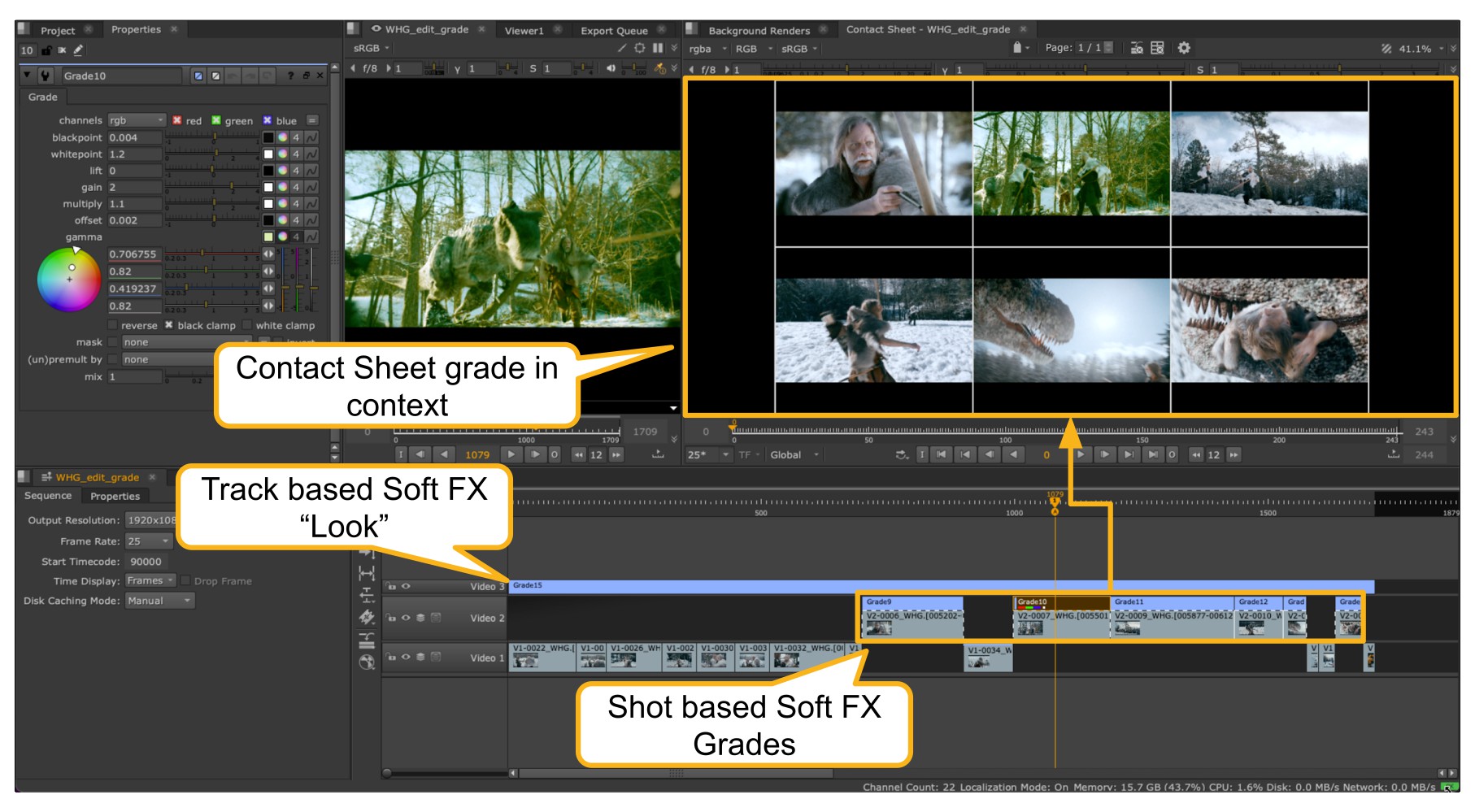Viewport: 1475px width, 812px height.
Task: Toggle visibility of Video 2 track
Action: click(x=406, y=618)
